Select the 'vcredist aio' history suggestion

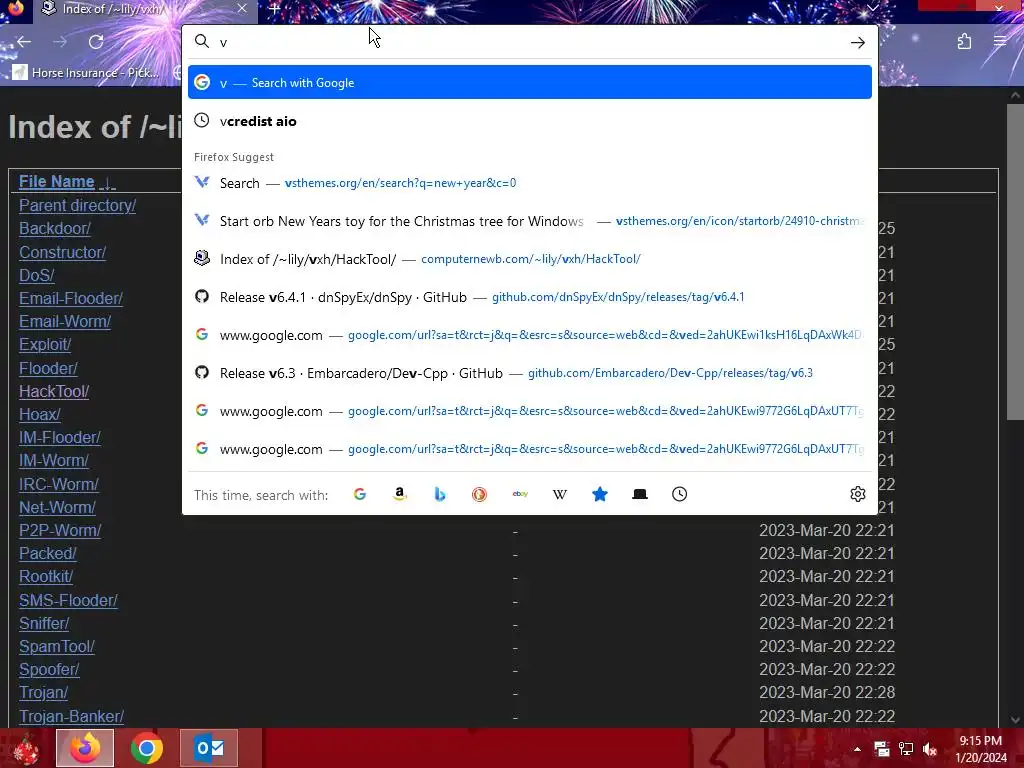530,121
